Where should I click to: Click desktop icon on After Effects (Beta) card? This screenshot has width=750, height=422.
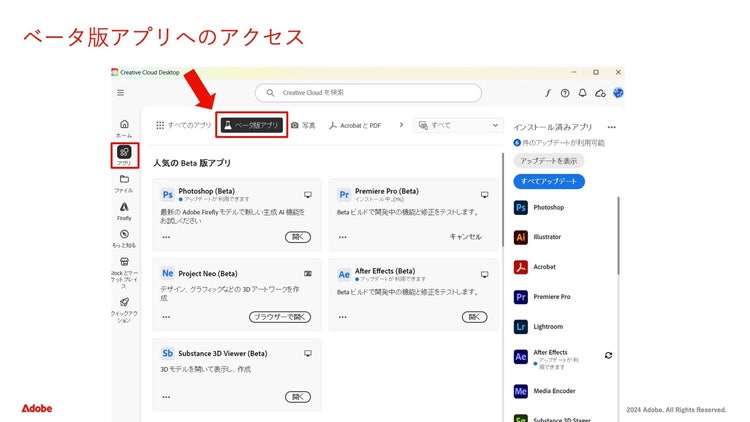tap(485, 275)
